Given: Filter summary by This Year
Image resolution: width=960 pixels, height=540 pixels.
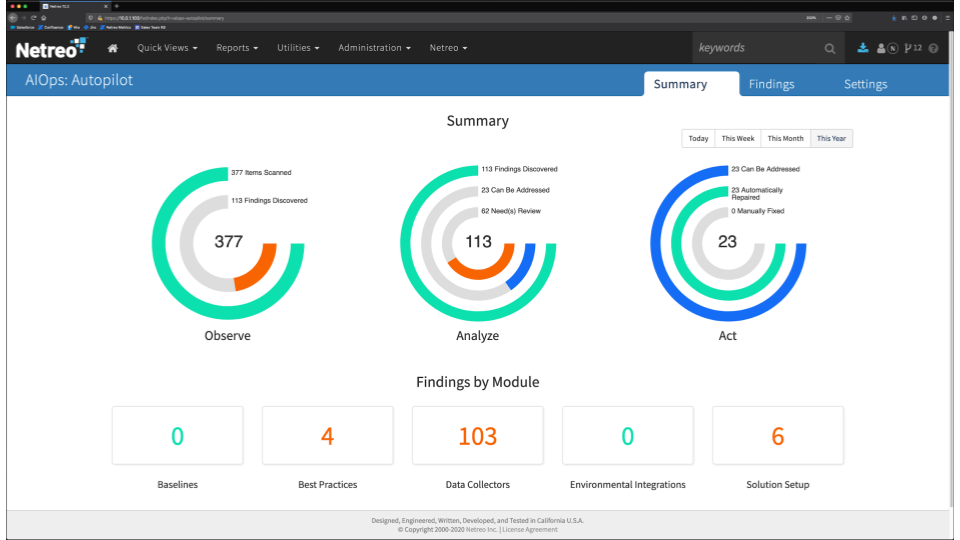Looking at the screenshot, I should 831,138.
